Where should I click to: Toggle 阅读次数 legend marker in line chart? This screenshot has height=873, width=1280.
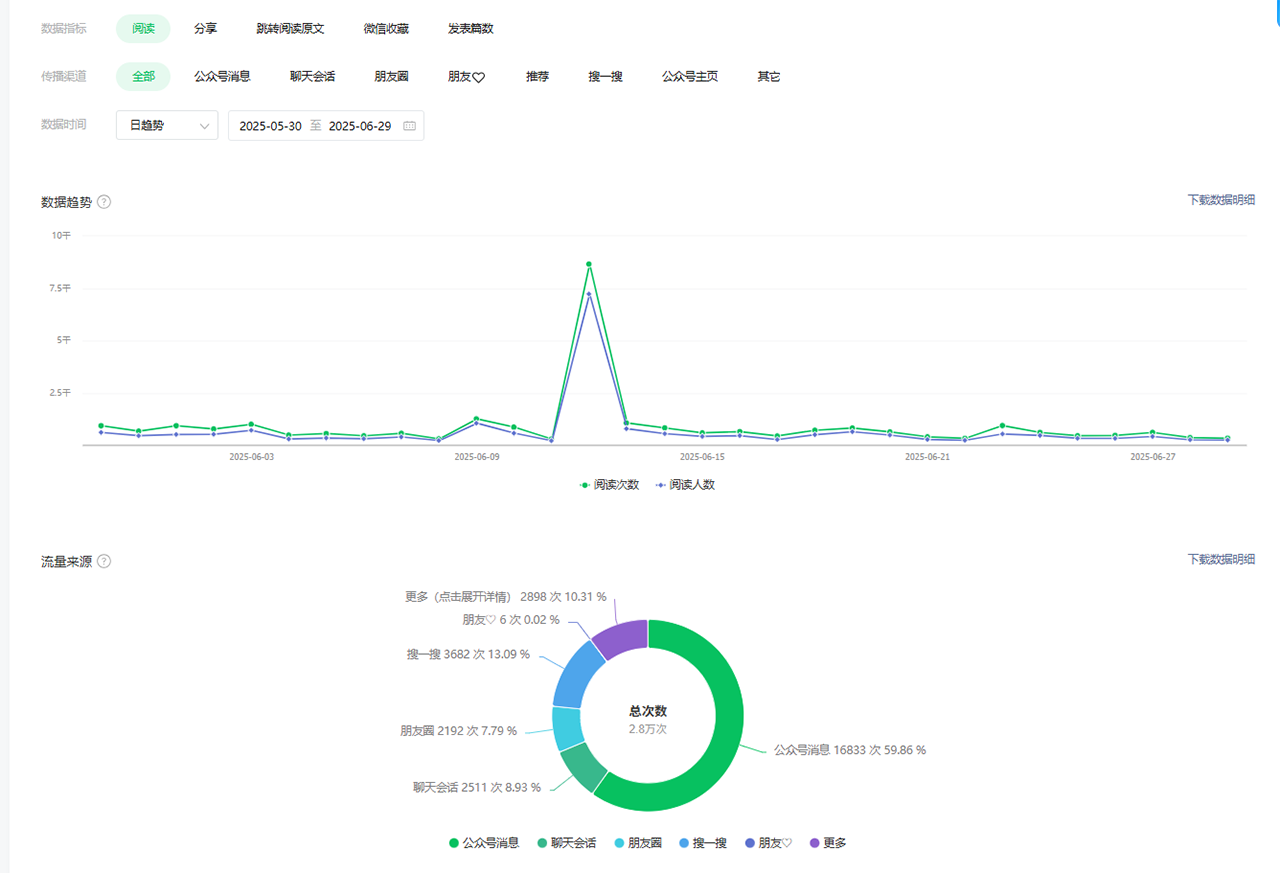(585, 485)
